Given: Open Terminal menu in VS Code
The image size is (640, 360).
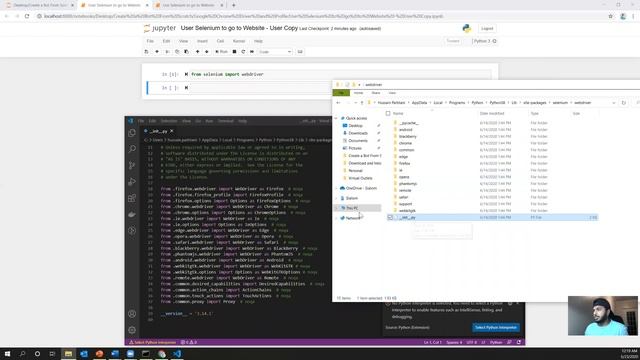Looking at the screenshot, I should point(225,121).
